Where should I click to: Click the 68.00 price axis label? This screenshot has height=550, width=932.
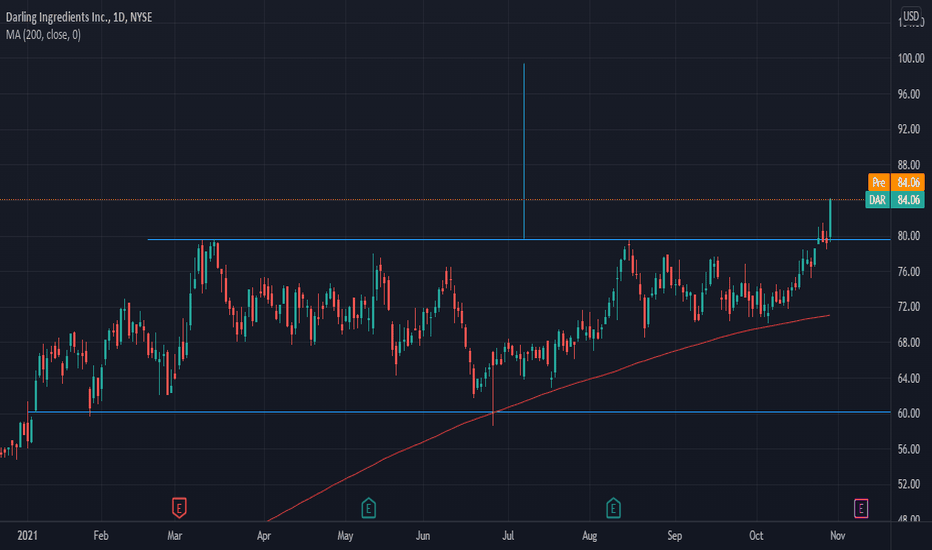(x=909, y=342)
